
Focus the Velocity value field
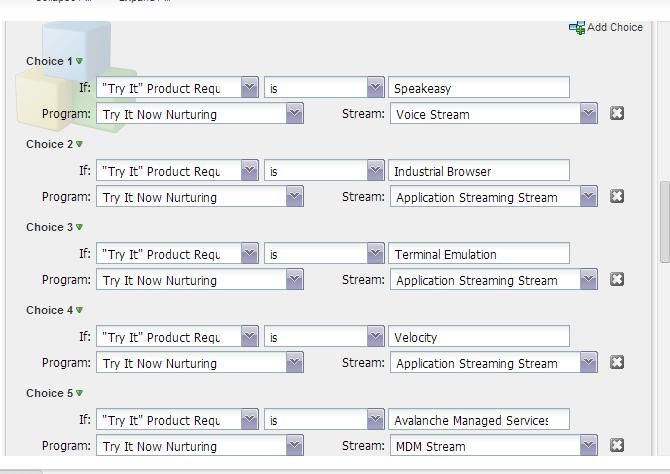tap(478, 337)
